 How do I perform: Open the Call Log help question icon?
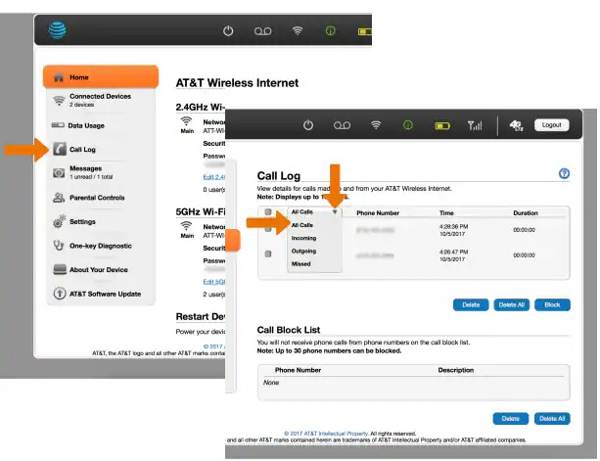[564, 173]
